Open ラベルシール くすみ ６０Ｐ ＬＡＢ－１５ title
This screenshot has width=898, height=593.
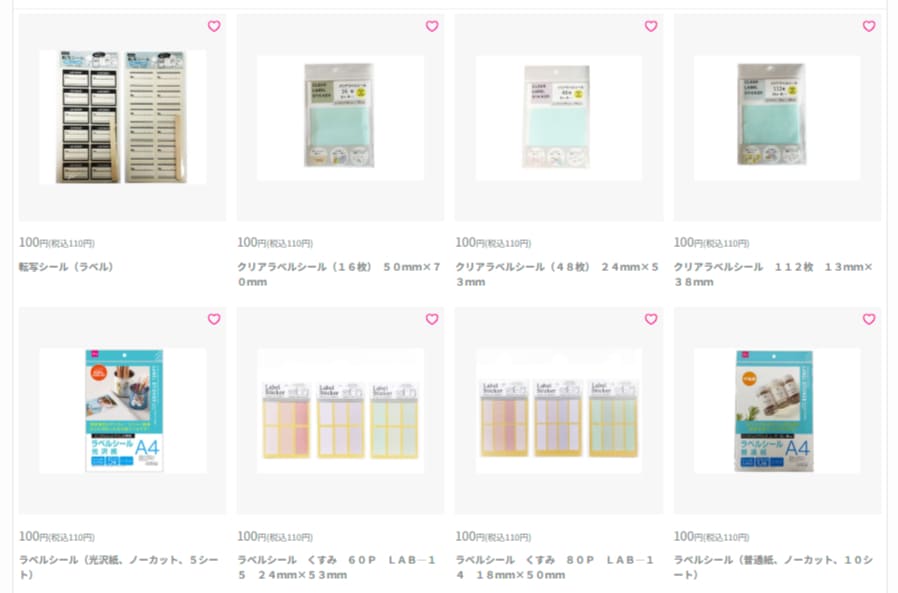tap(337, 567)
